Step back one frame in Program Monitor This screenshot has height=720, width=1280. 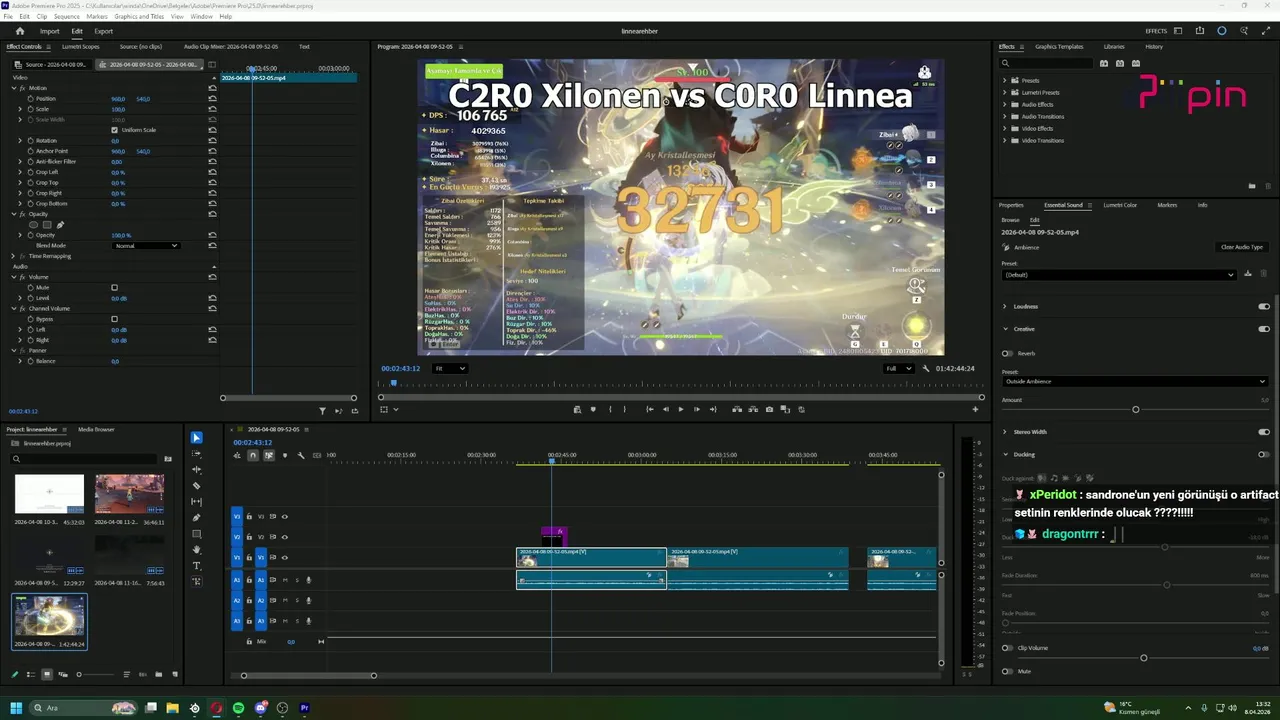click(x=665, y=409)
